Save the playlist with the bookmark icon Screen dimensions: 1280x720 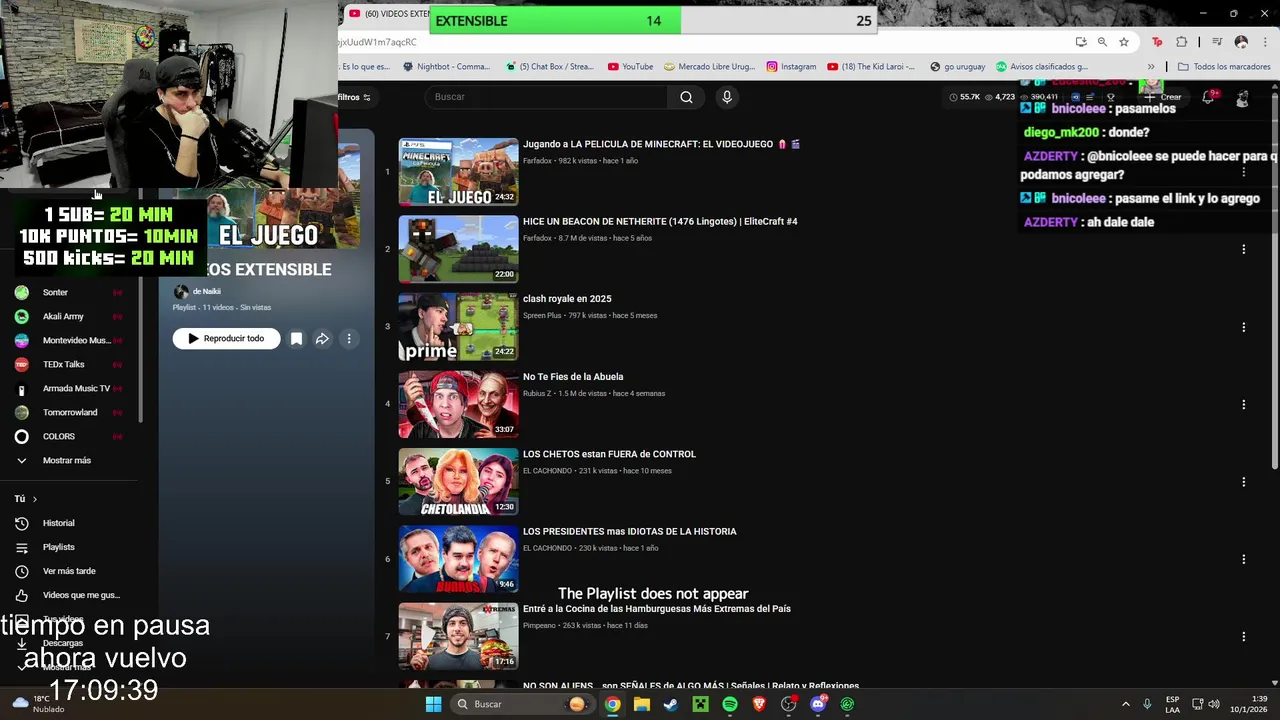click(296, 339)
